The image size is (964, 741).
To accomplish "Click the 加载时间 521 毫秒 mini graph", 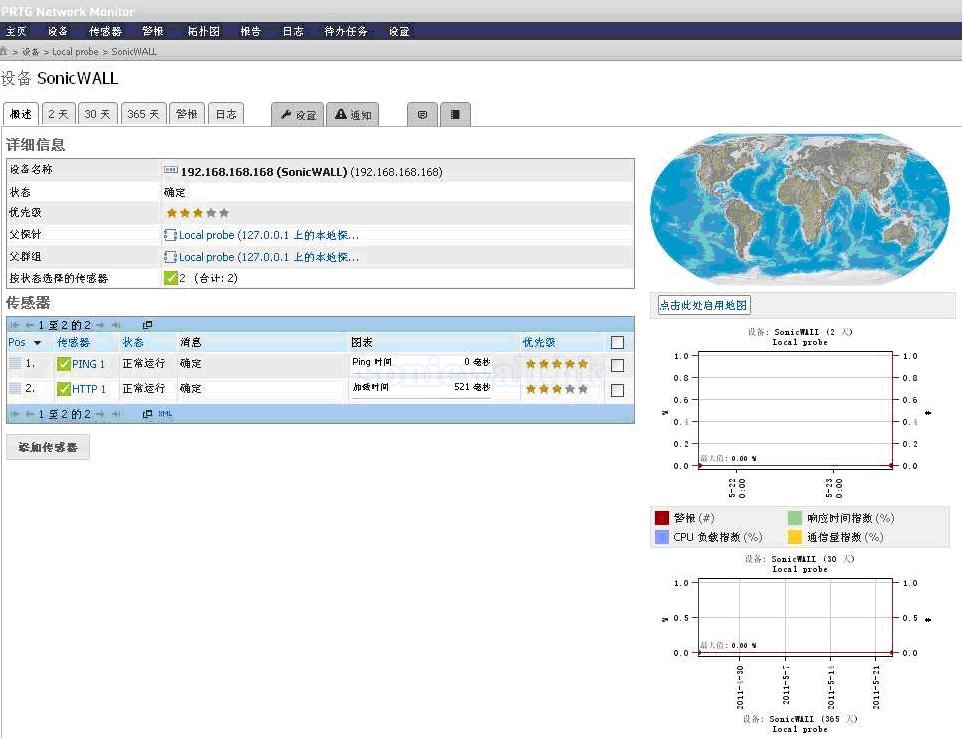I will tap(421, 389).
